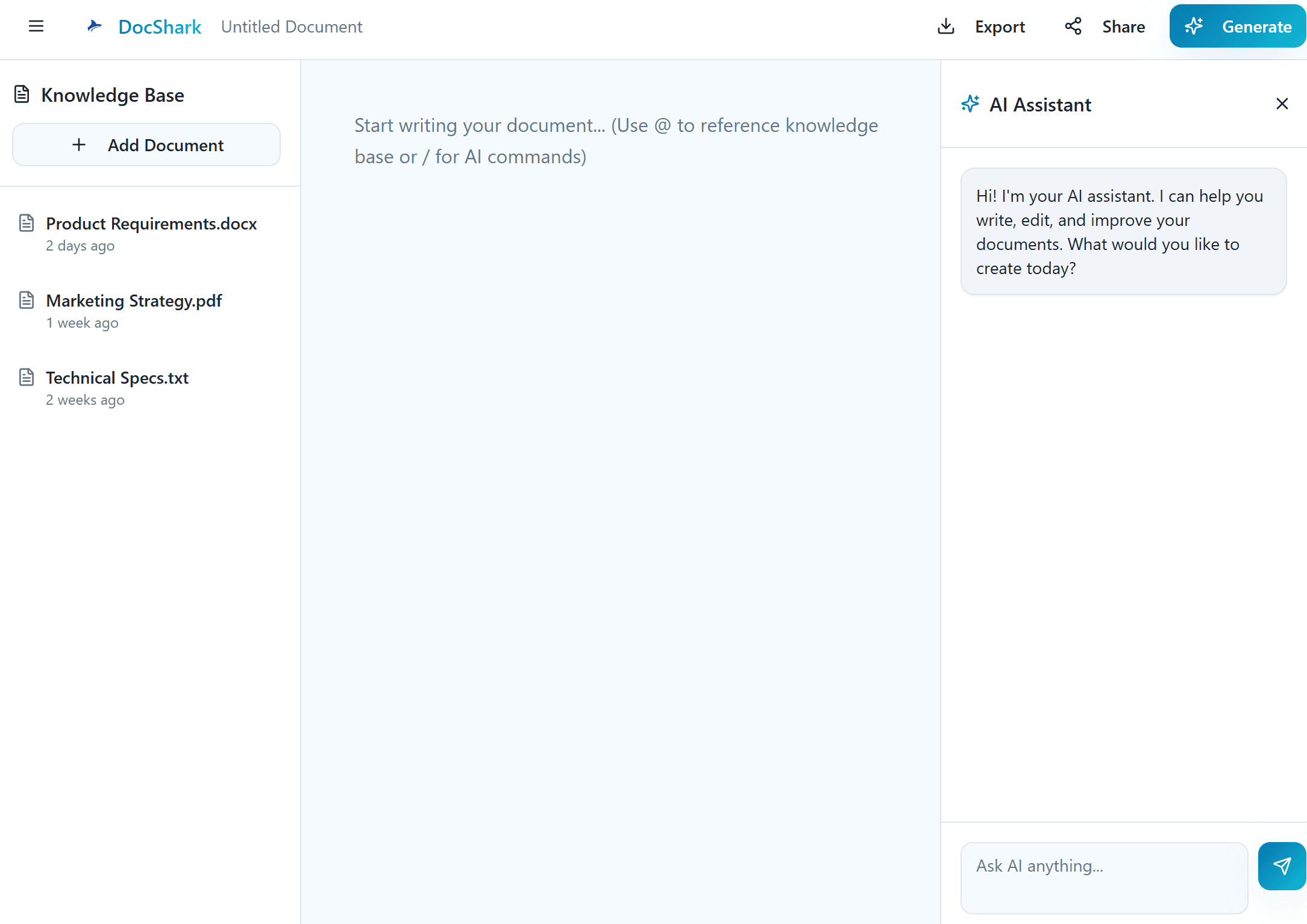
Task: Click file icon beside Marketing Strategy.pdf
Action: pos(27,300)
